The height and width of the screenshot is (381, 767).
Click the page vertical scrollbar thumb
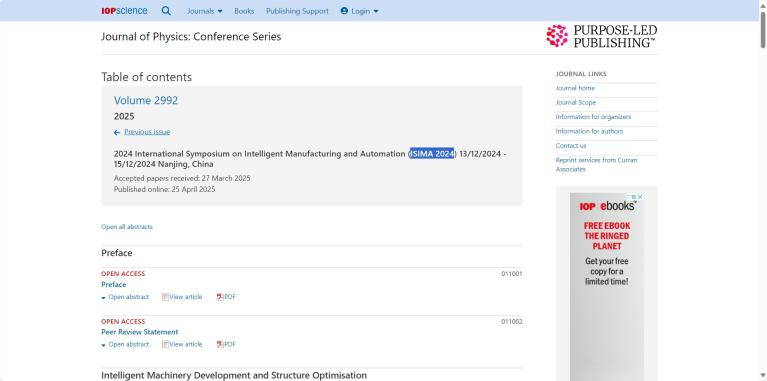[763, 29]
